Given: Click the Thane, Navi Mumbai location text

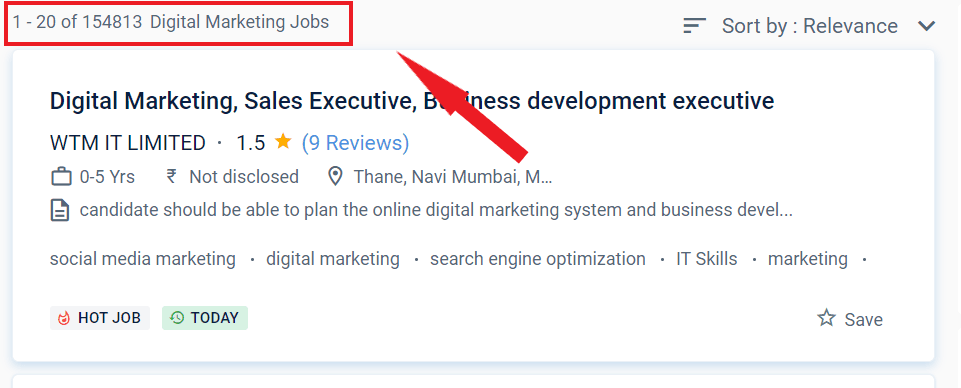Looking at the screenshot, I should [453, 177].
